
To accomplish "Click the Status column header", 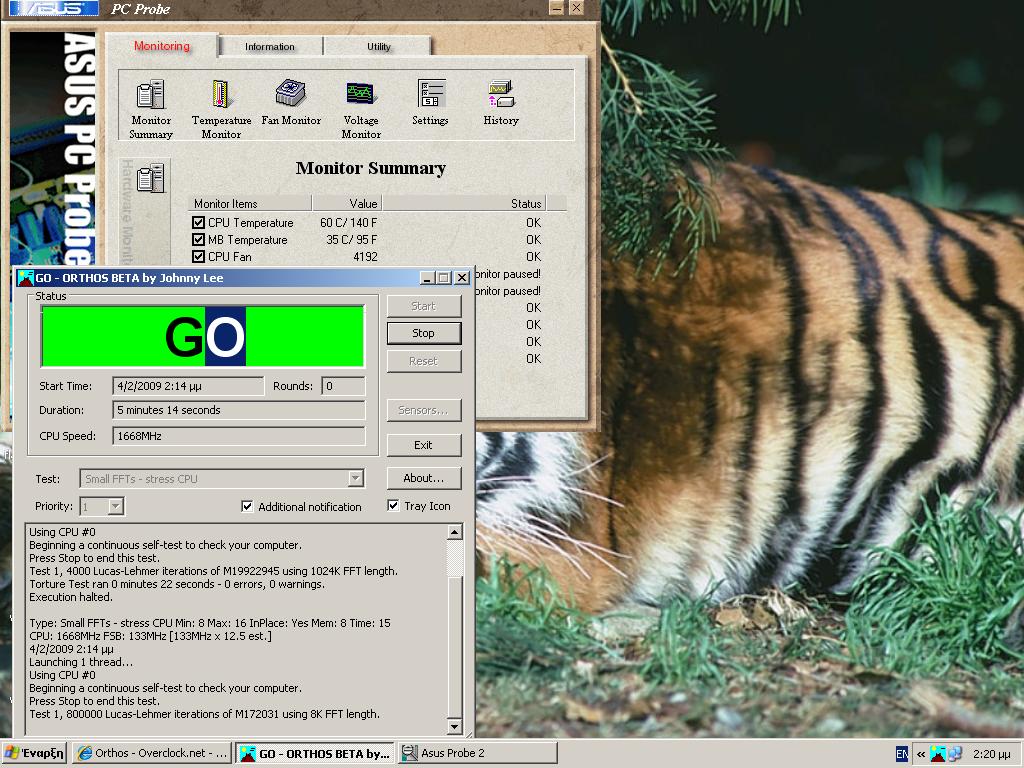I will (464, 204).
